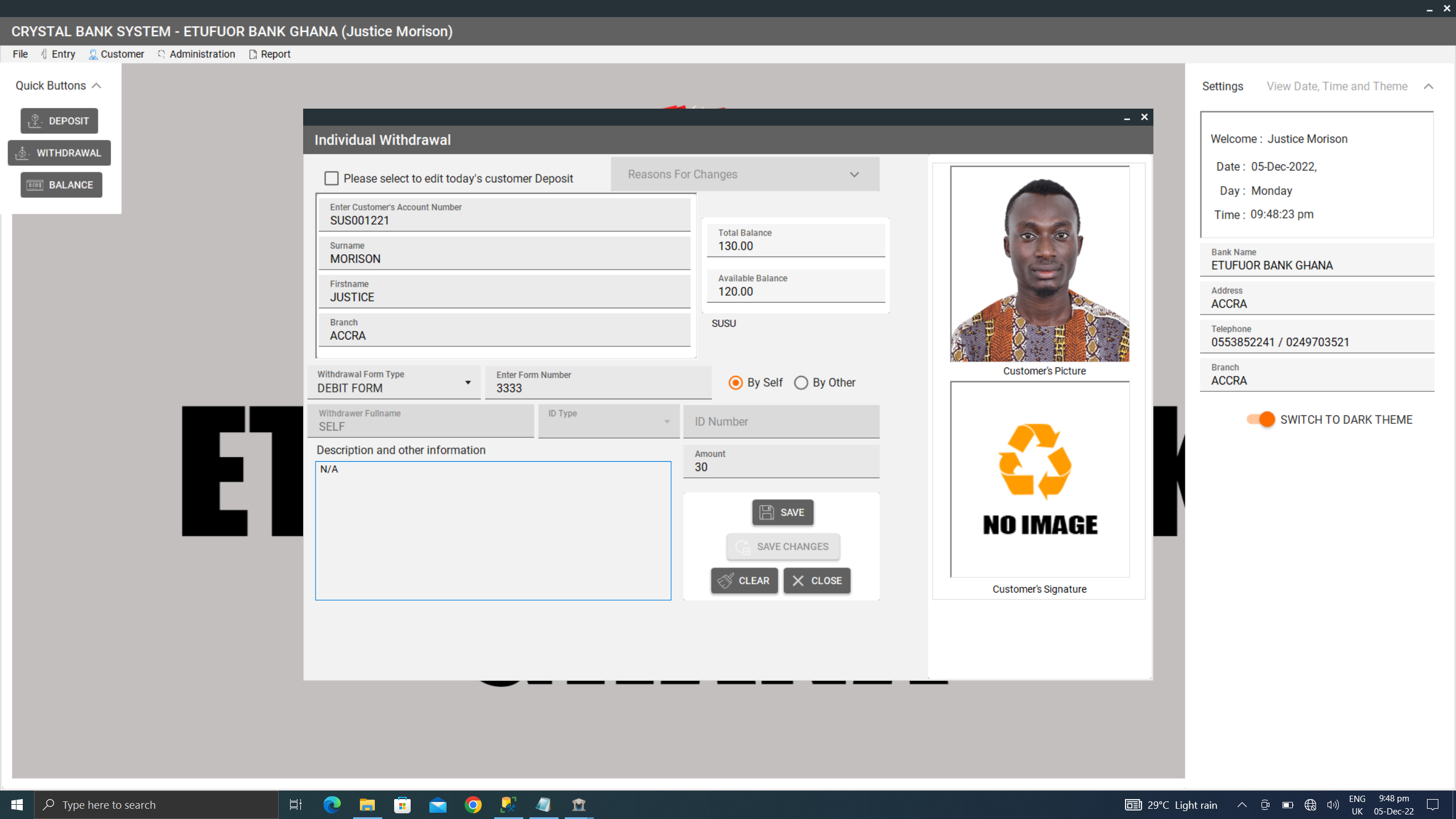
Task: Click the Close X icon button
Action: tap(798, 581)
